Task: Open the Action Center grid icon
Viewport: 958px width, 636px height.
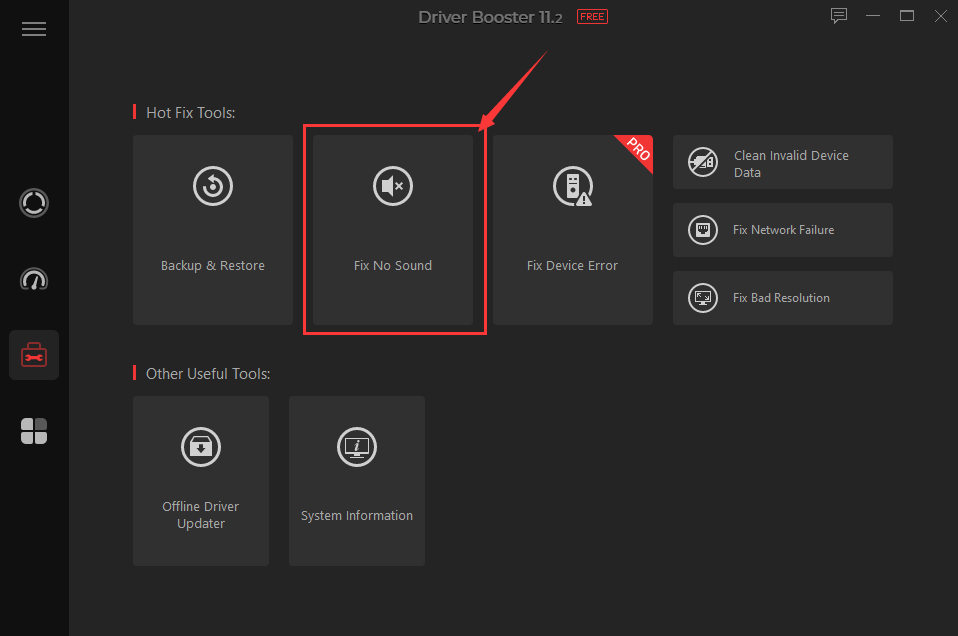Action: (x=34, y=431)
